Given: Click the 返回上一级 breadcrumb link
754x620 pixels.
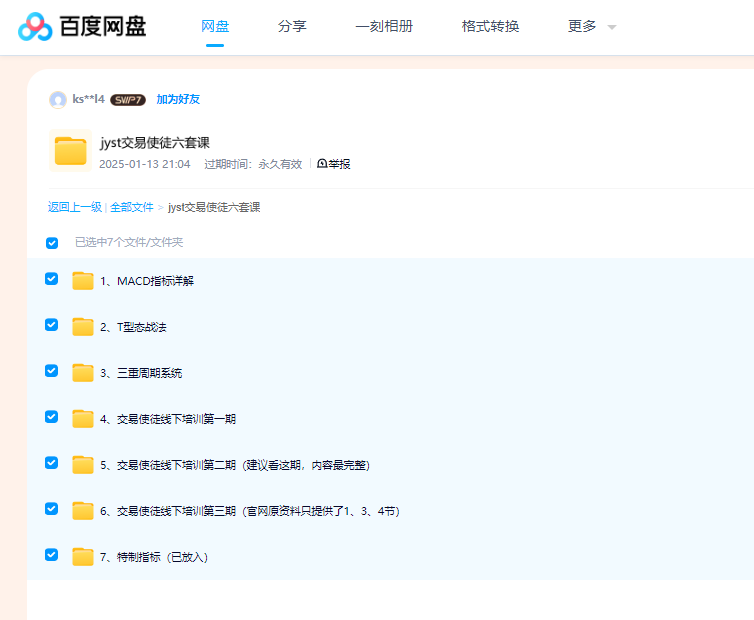Looking at the screenshot, I should click(75, 207).
